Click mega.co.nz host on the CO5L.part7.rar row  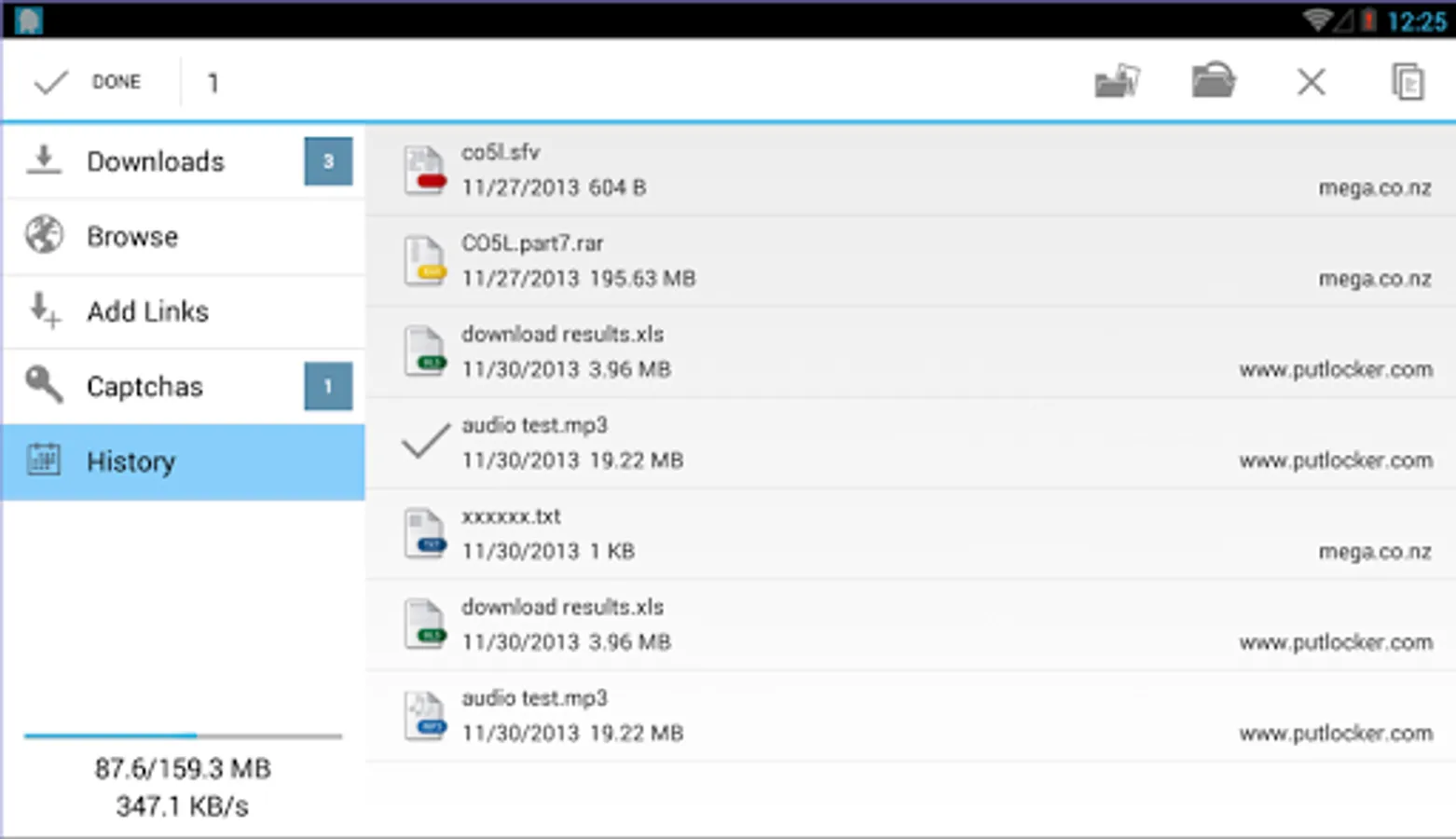1375,279
